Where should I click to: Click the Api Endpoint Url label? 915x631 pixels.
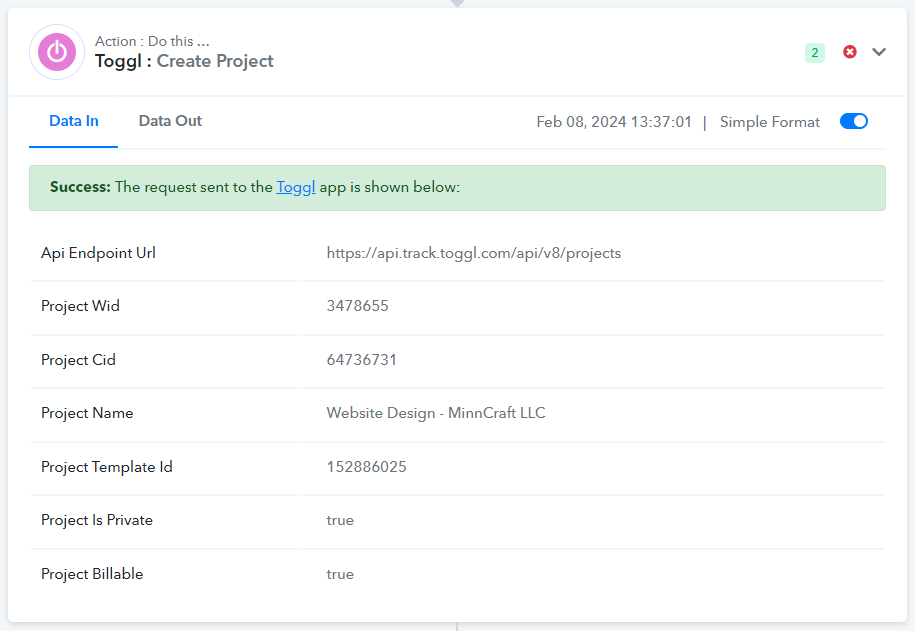pyautogui.click(x=98, y=253)
